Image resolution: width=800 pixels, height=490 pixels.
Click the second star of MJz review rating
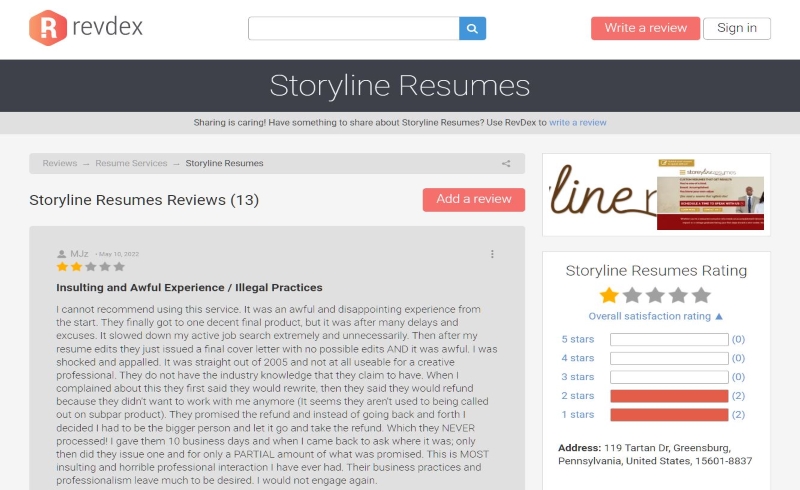[x=77, y=266]
